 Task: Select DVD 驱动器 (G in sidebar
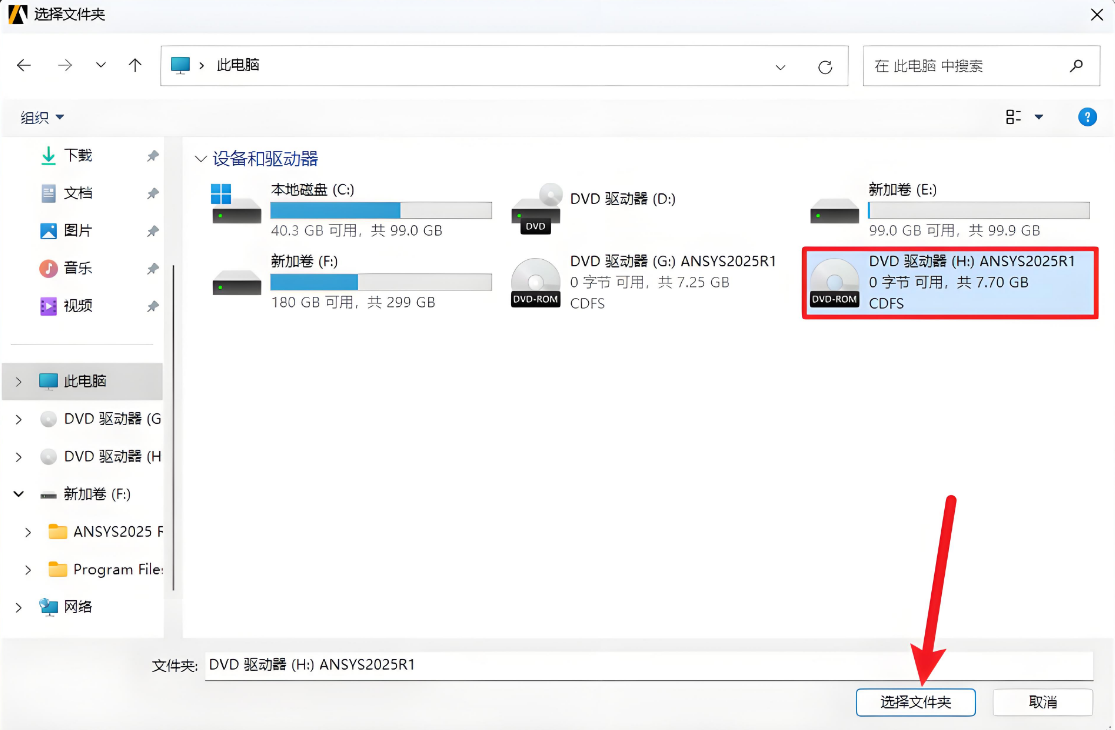[100, 419]
